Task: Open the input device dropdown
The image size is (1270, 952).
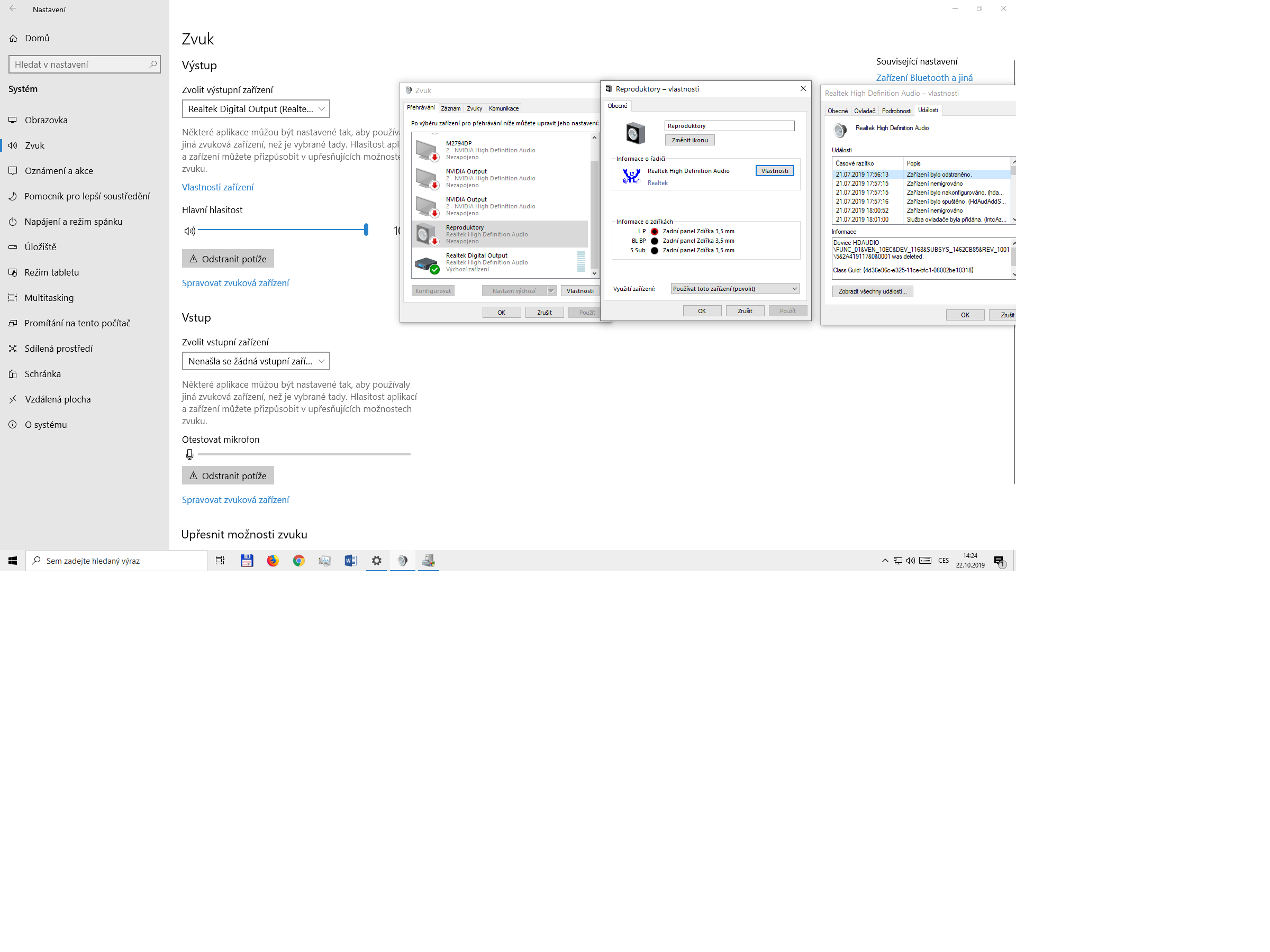Action: click(x=256, y=361)
